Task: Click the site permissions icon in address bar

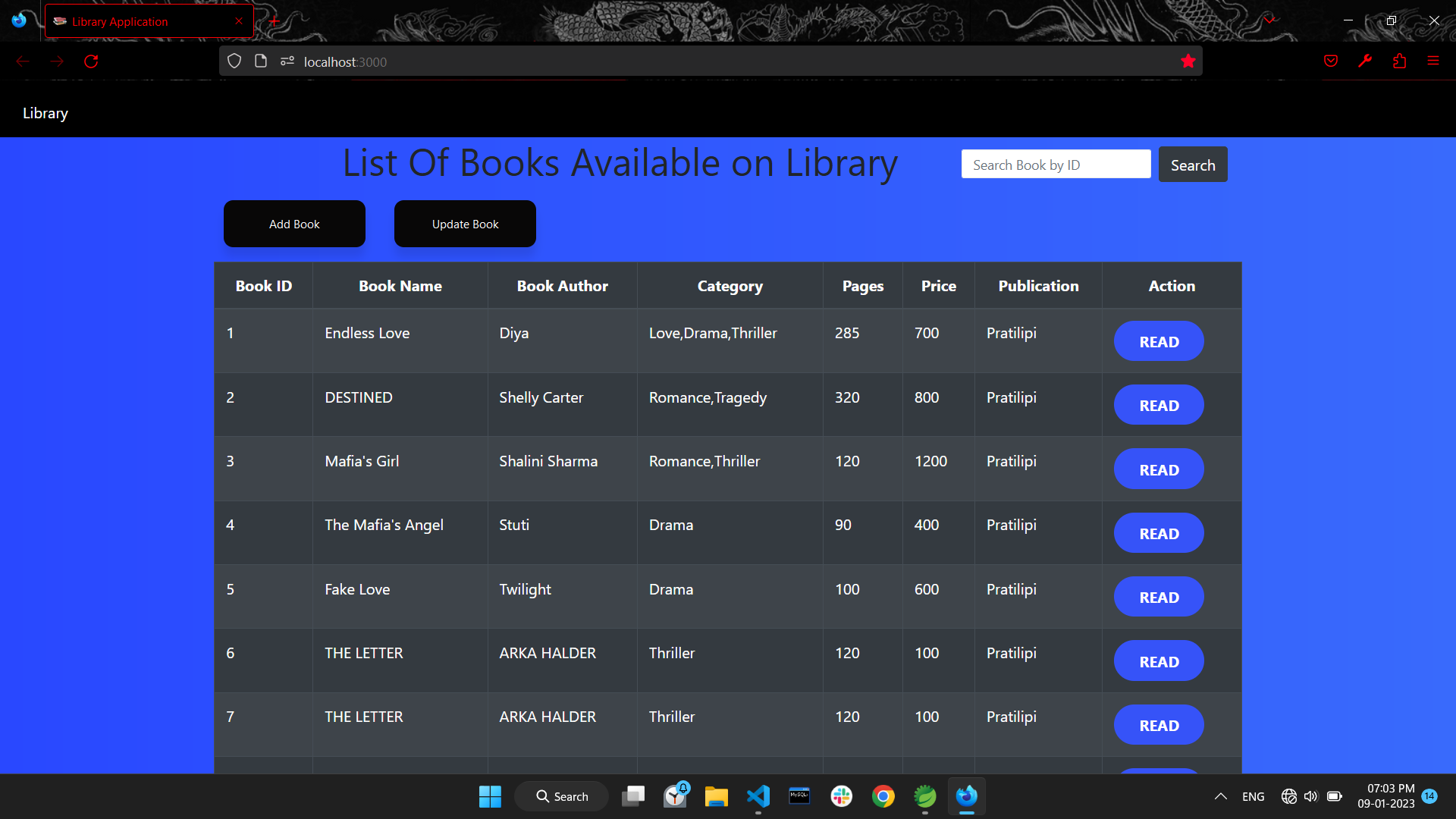Action: pyautogui.click(x=287, y=61)
